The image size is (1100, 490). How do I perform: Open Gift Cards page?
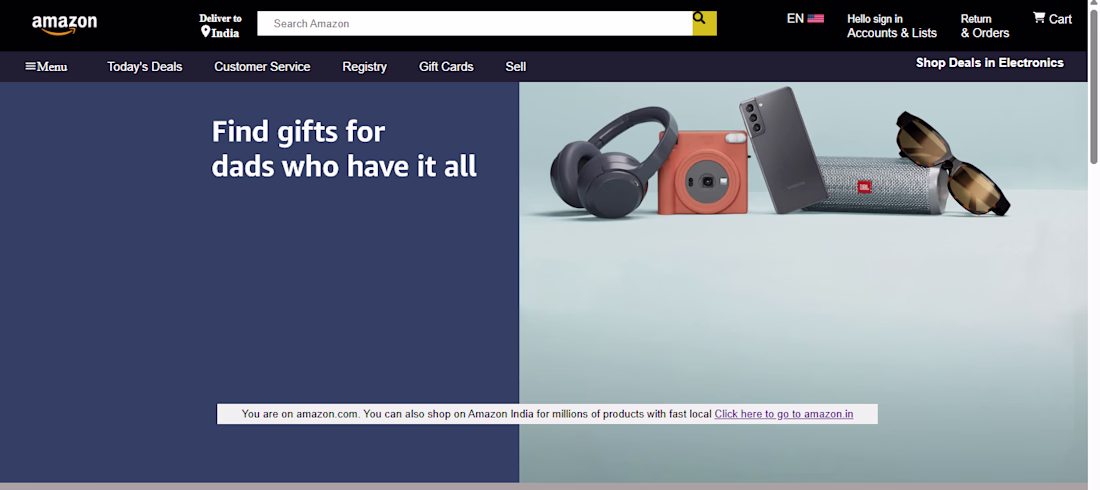446,67
